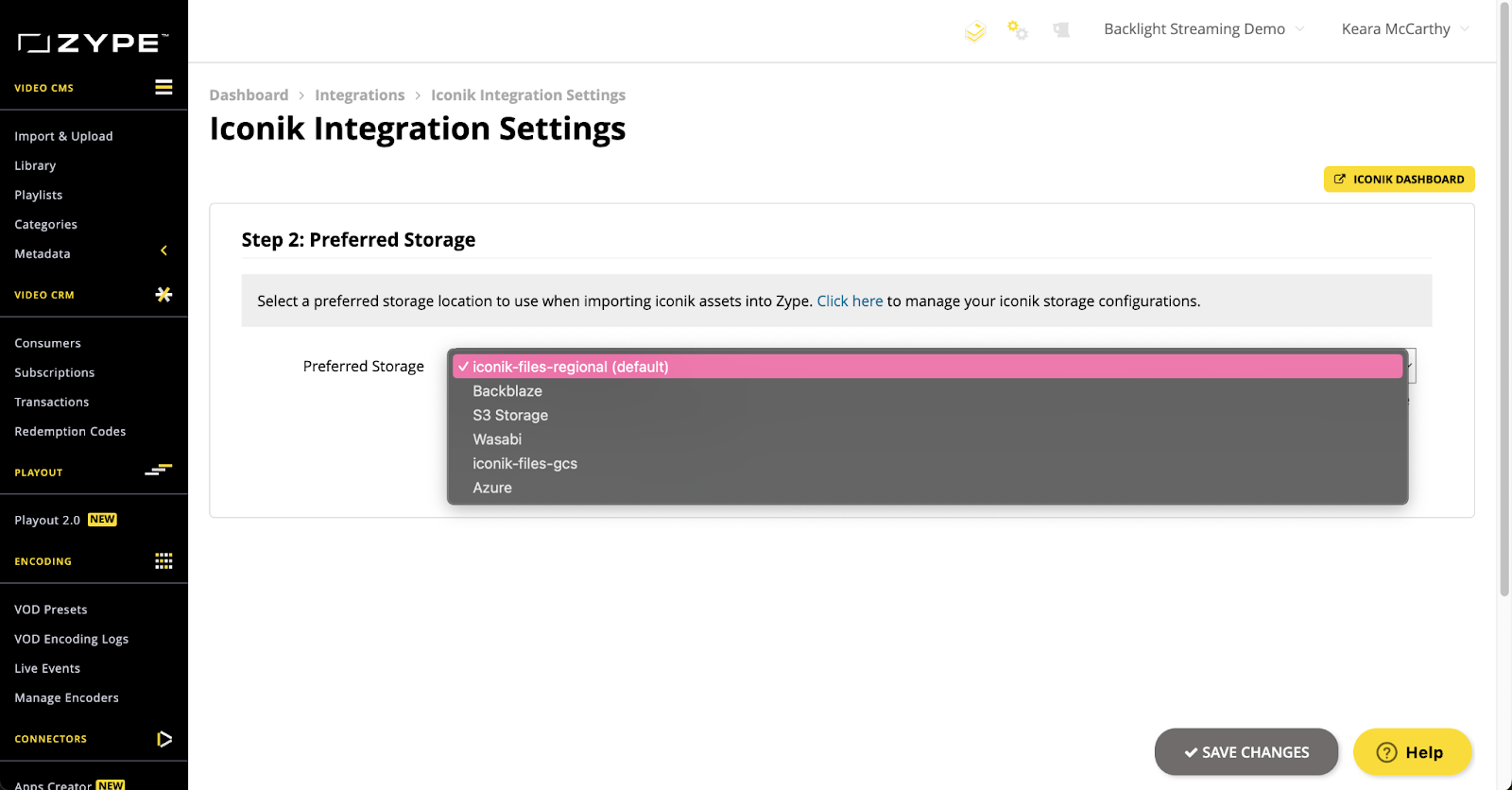This screenshot has height=790, width=1512.
Task: Open Manage Encoders page
Action: point(66,697)
